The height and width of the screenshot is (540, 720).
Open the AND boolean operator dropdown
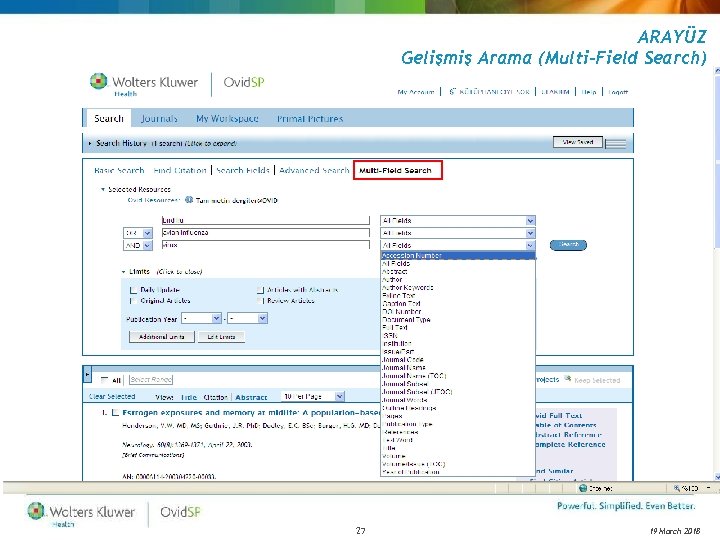[138, 246]
